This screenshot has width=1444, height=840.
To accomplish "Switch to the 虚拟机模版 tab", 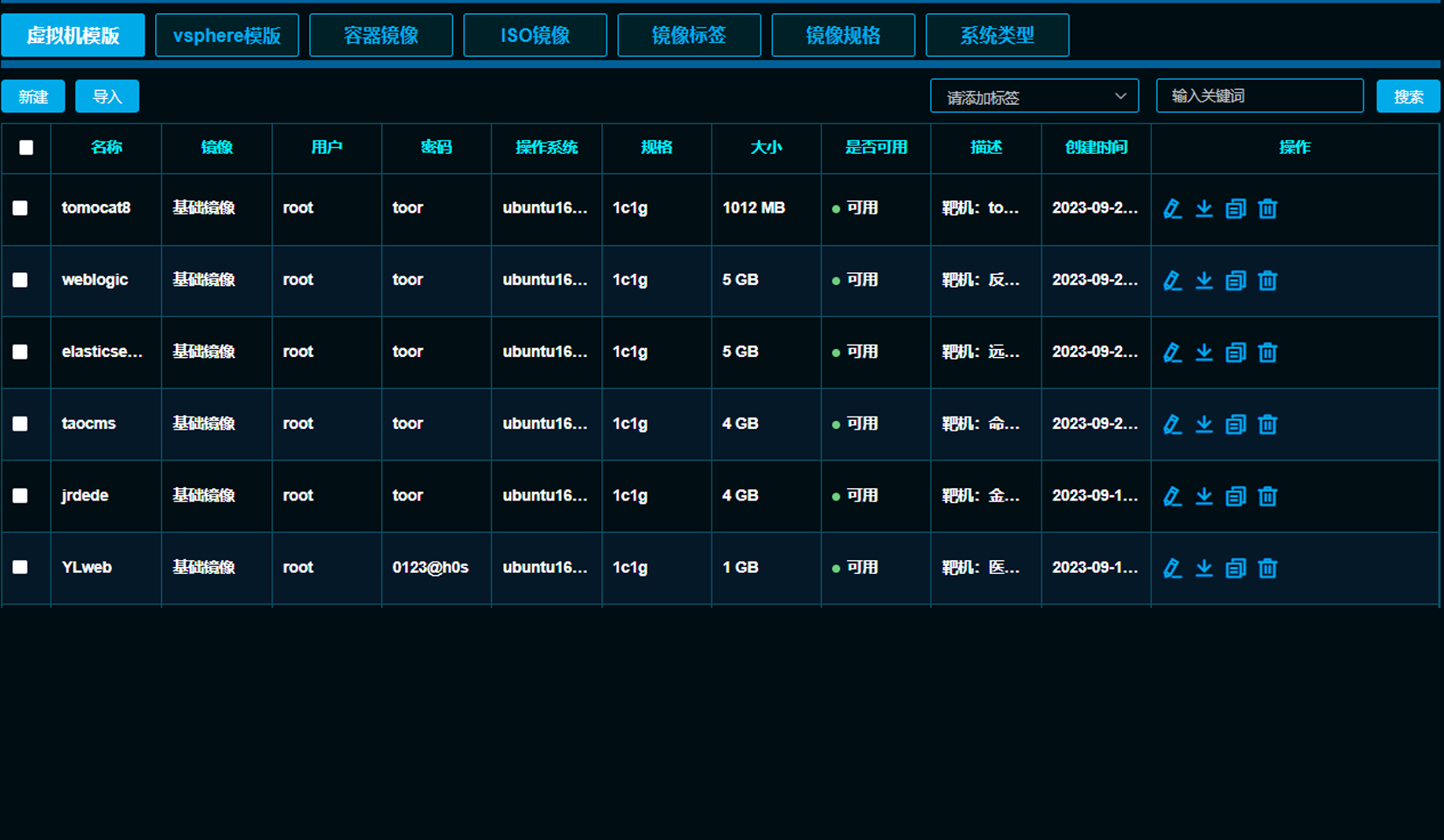I will tap(74, 35).
